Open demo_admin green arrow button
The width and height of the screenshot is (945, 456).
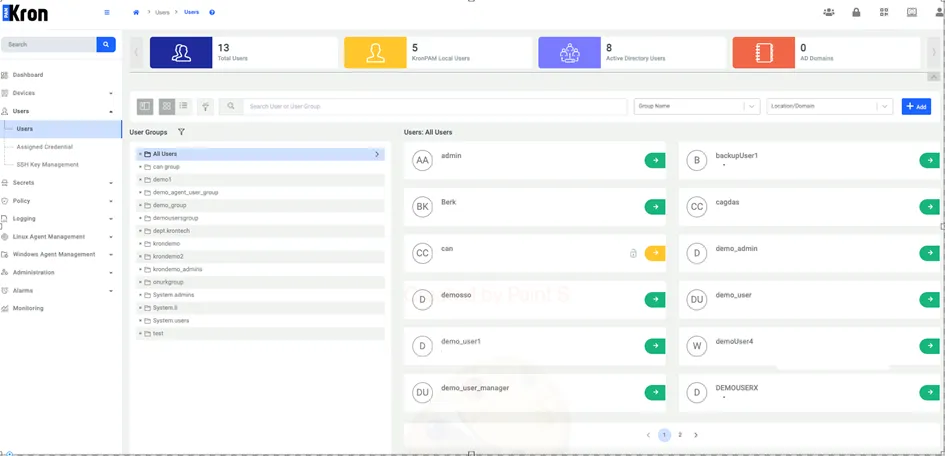click(x=930, y=254)
